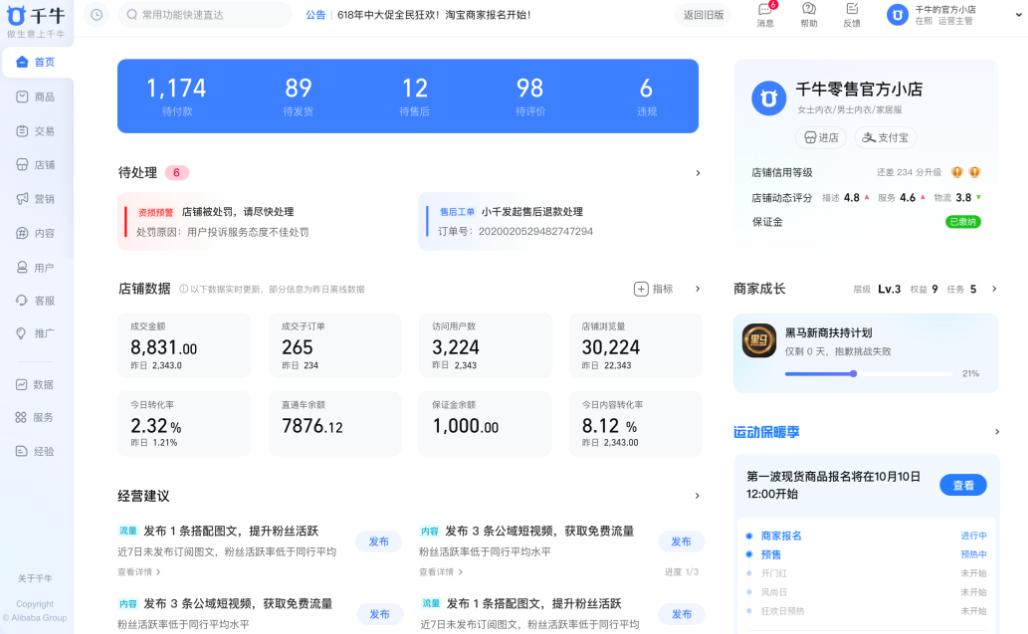Screen dimensions: 1028x634
Task: Open 店铺浏览量 30,224 data card
Action: click(x=635, y=346)
